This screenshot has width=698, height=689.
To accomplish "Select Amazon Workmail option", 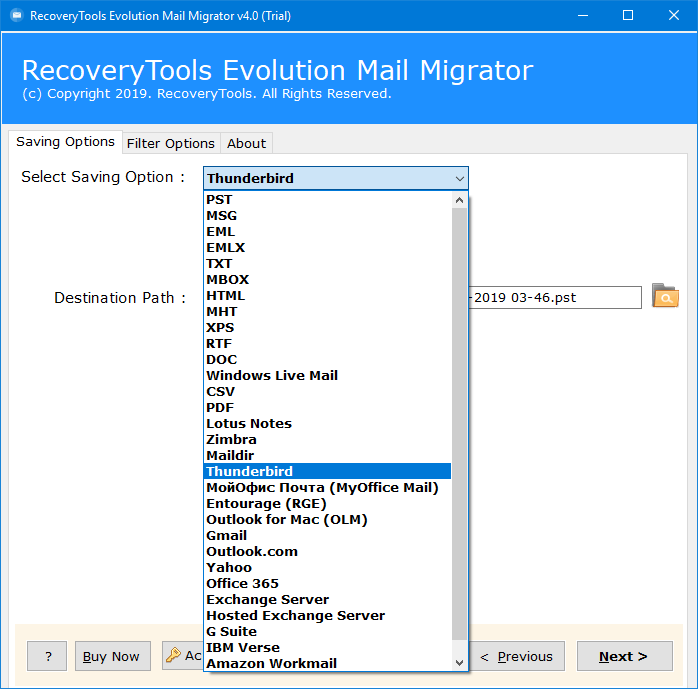I will tap(327, 663).
